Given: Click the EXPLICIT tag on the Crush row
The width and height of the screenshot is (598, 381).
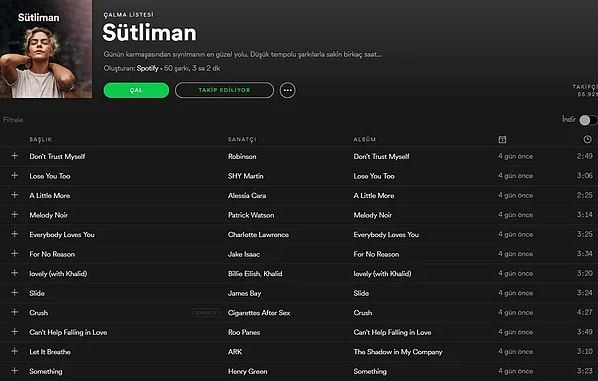Looking at the screenshot, I should point(206,313).
